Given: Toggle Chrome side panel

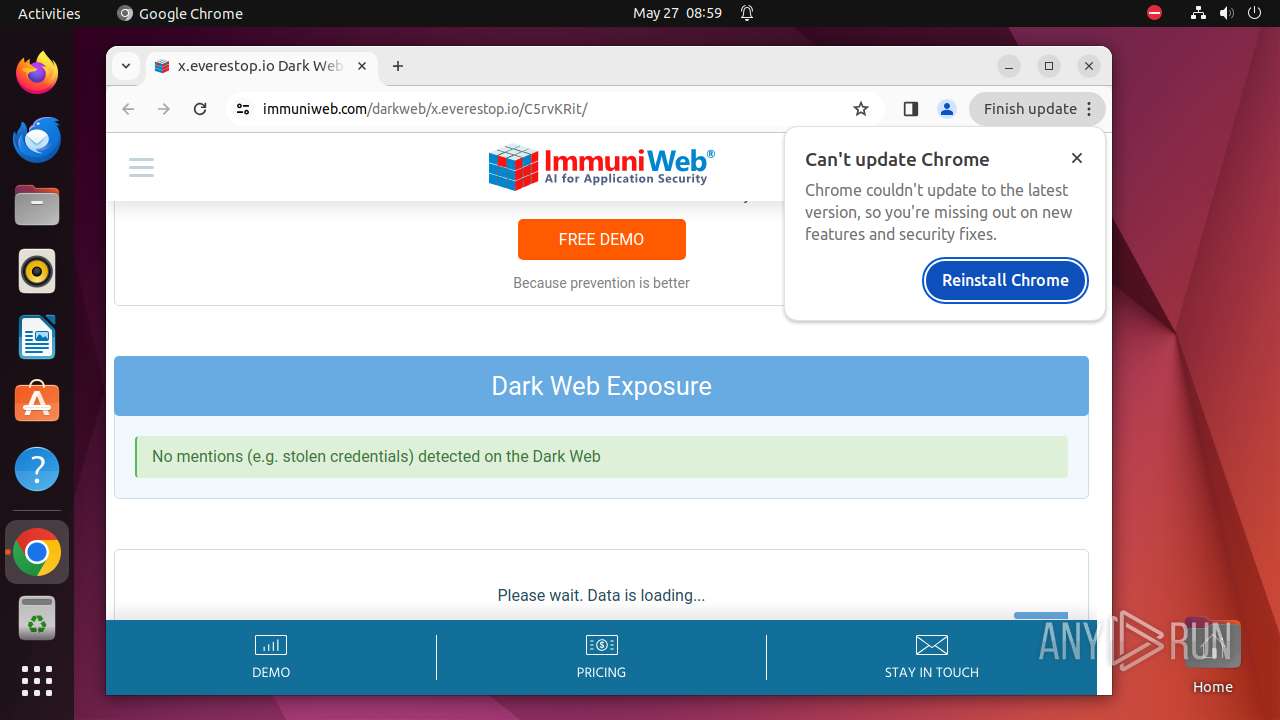Looking at the screenshot, I should 910,109.
